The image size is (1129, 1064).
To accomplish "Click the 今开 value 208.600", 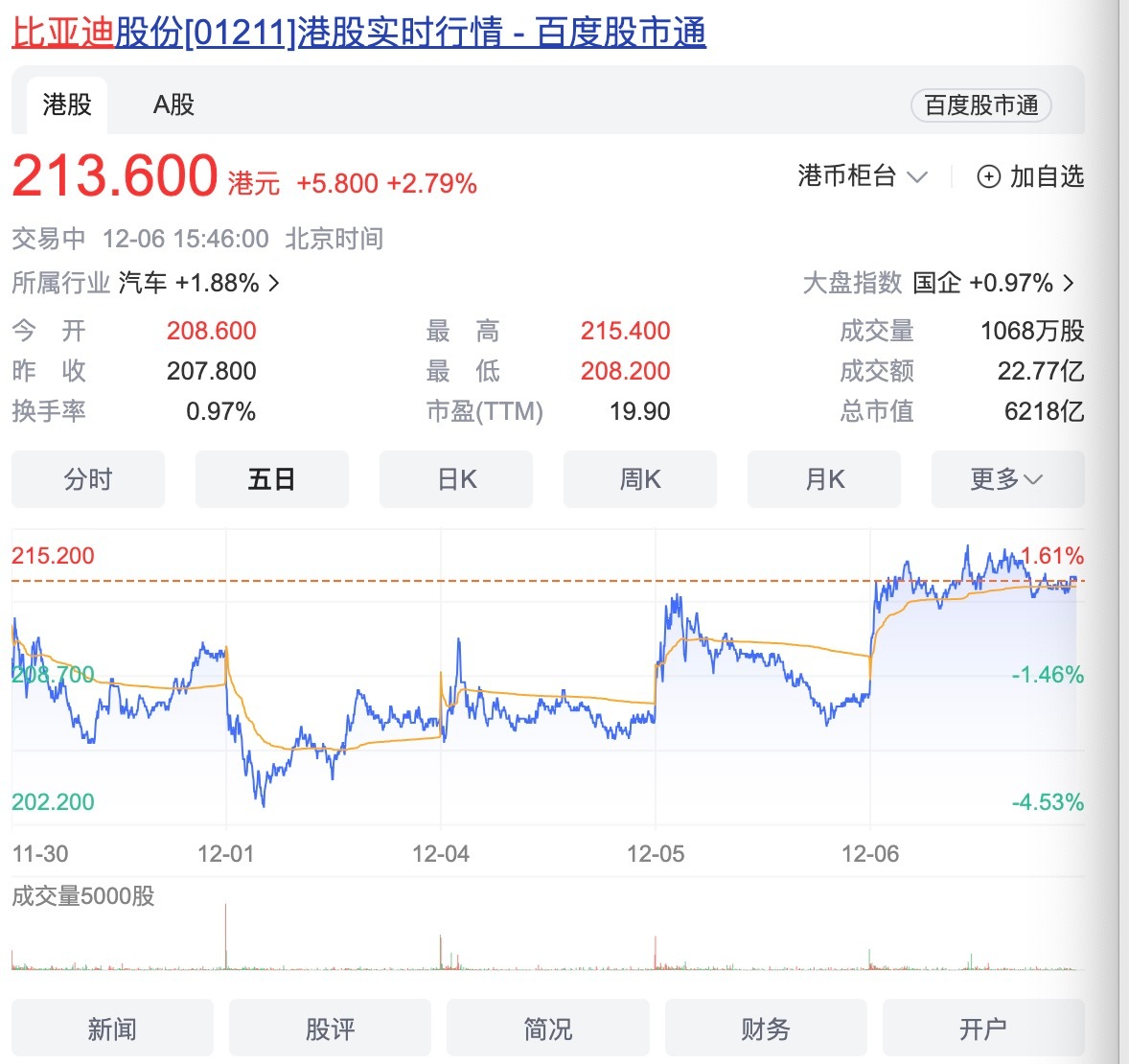I will (212, 331).
